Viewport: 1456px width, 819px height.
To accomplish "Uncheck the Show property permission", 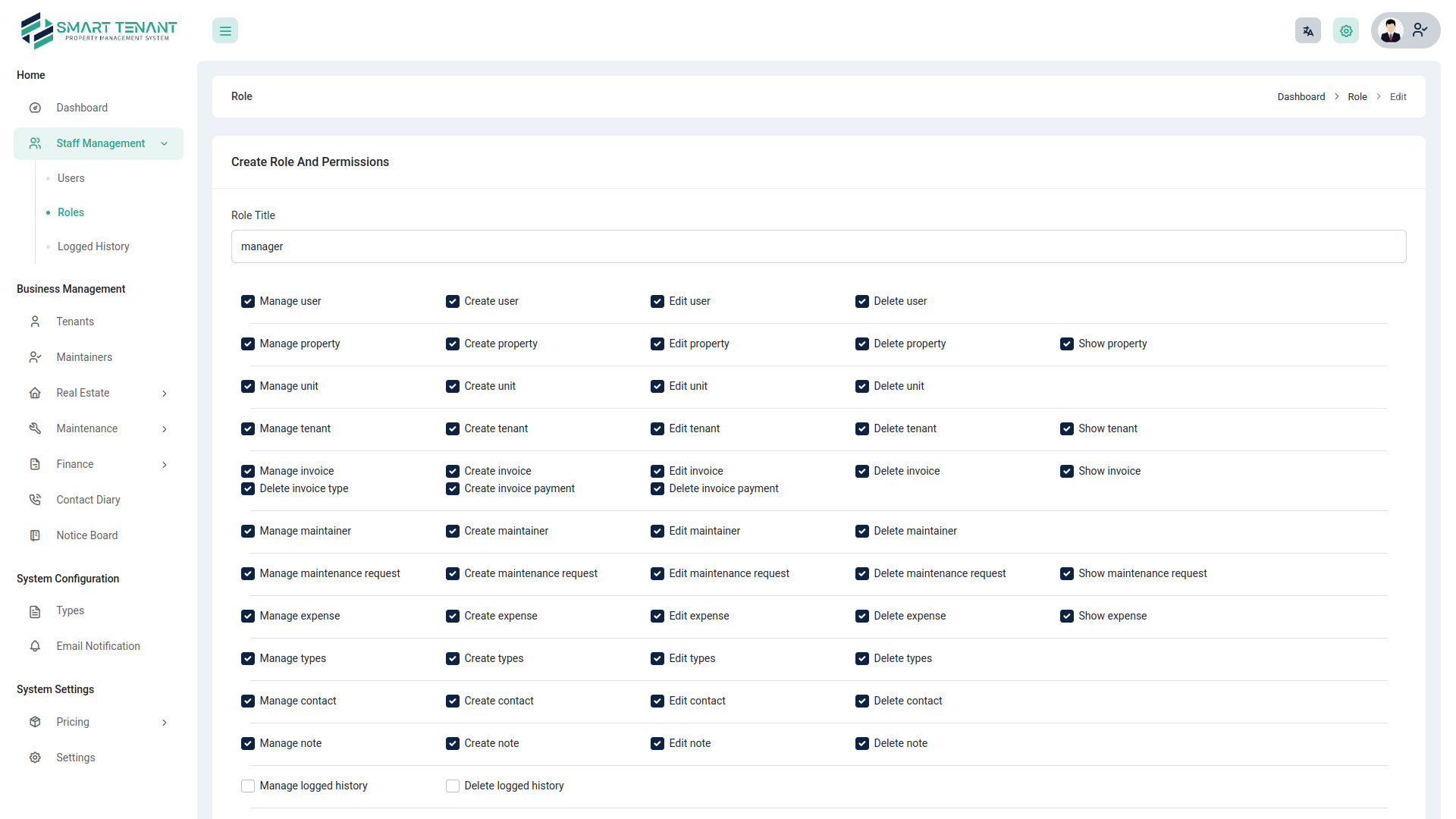I will pos(1067,344).
